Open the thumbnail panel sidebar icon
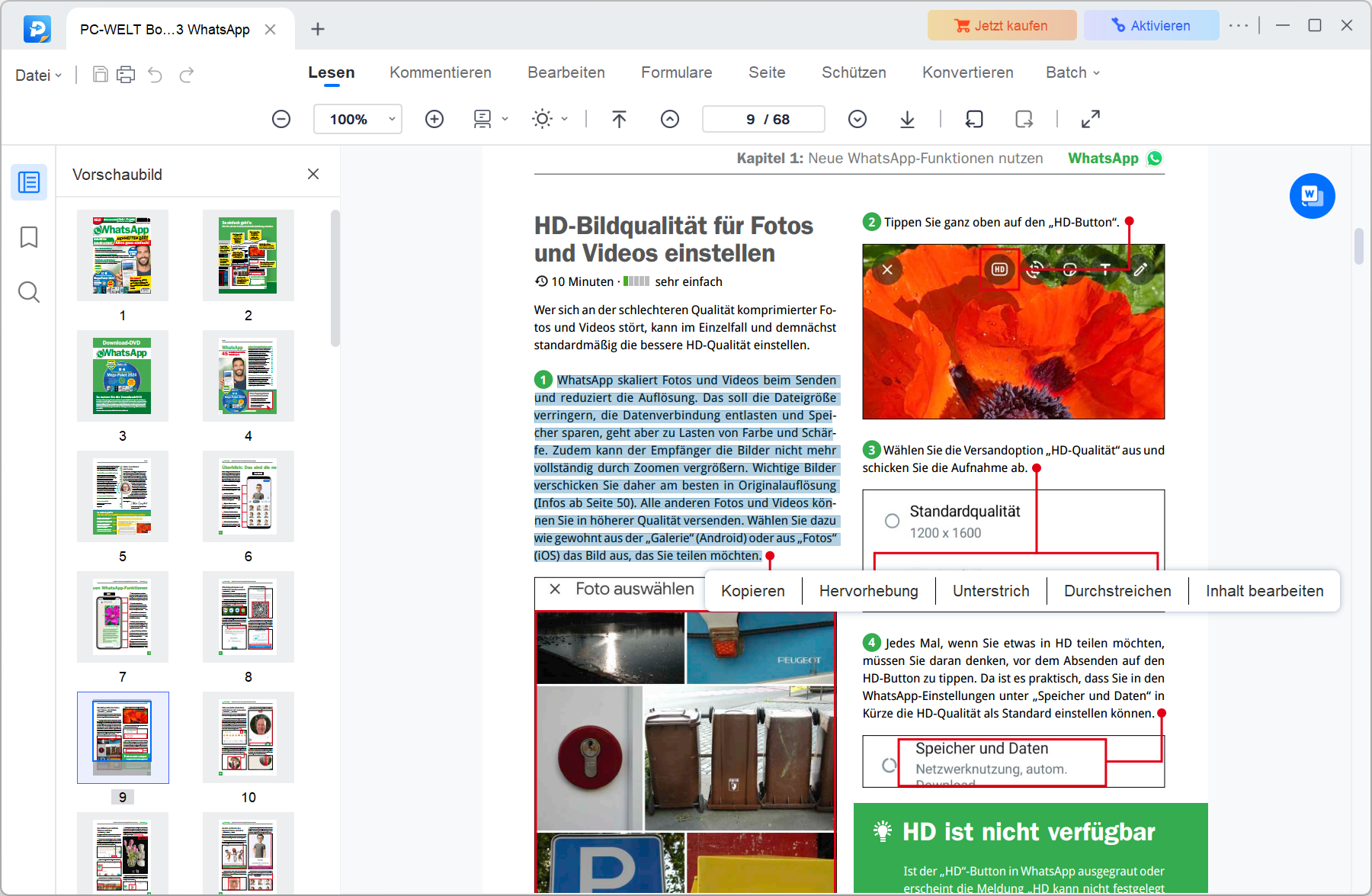 point(29,182)
